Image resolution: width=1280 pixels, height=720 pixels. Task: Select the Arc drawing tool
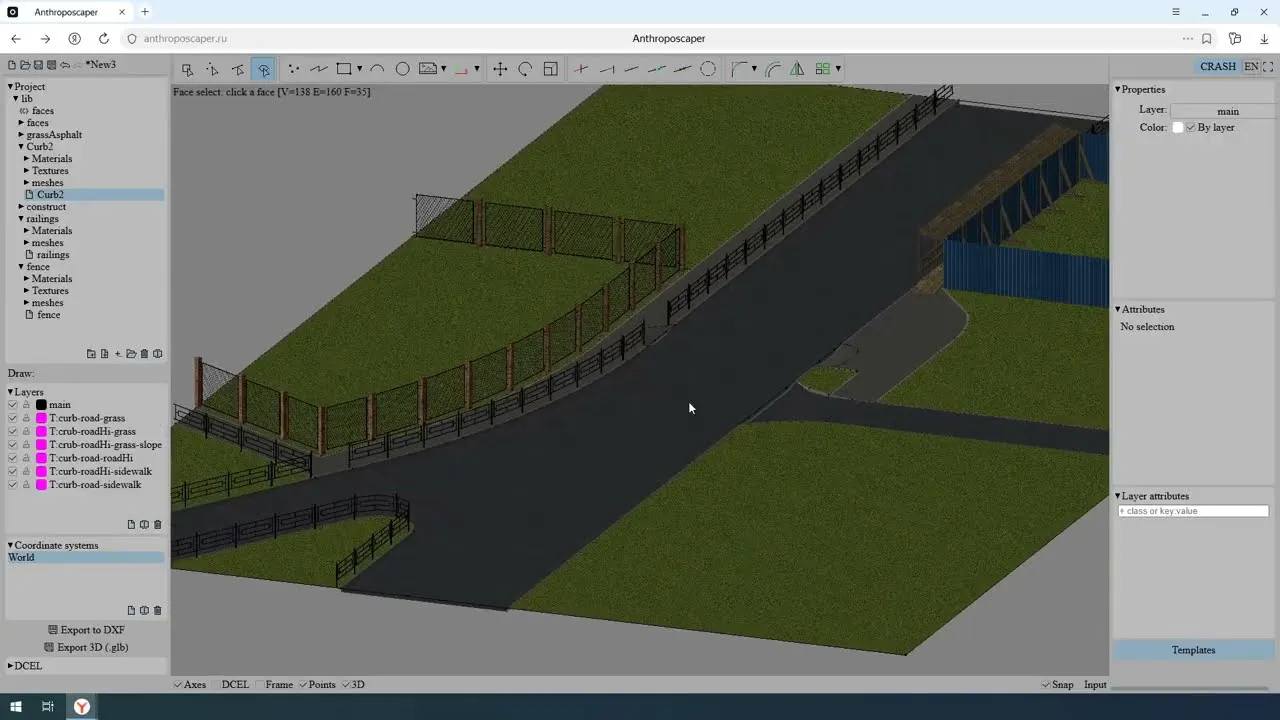click(377, 69)
